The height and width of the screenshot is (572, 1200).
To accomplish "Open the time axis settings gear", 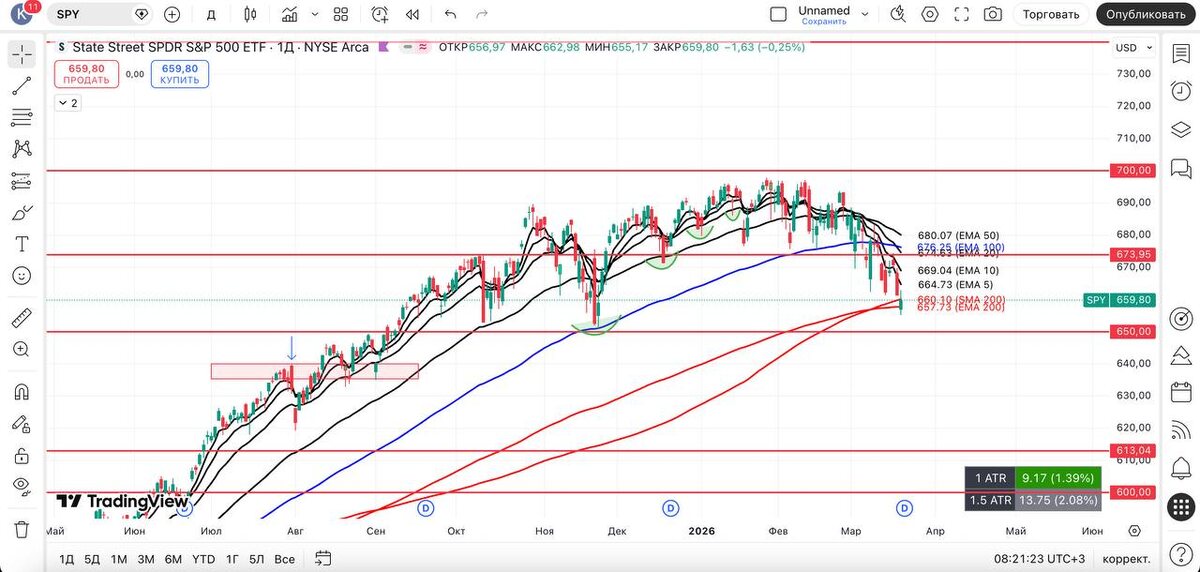I will point(1134,530).
